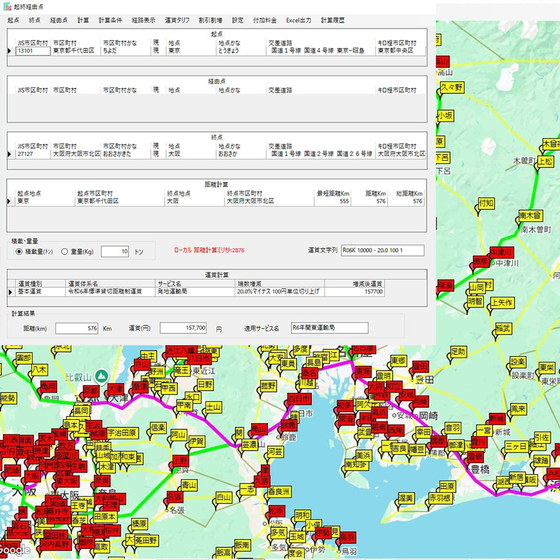Click the yellow 南木曽 map marker
Viewport: 560px width, 560px height.
tap(530, 216)
